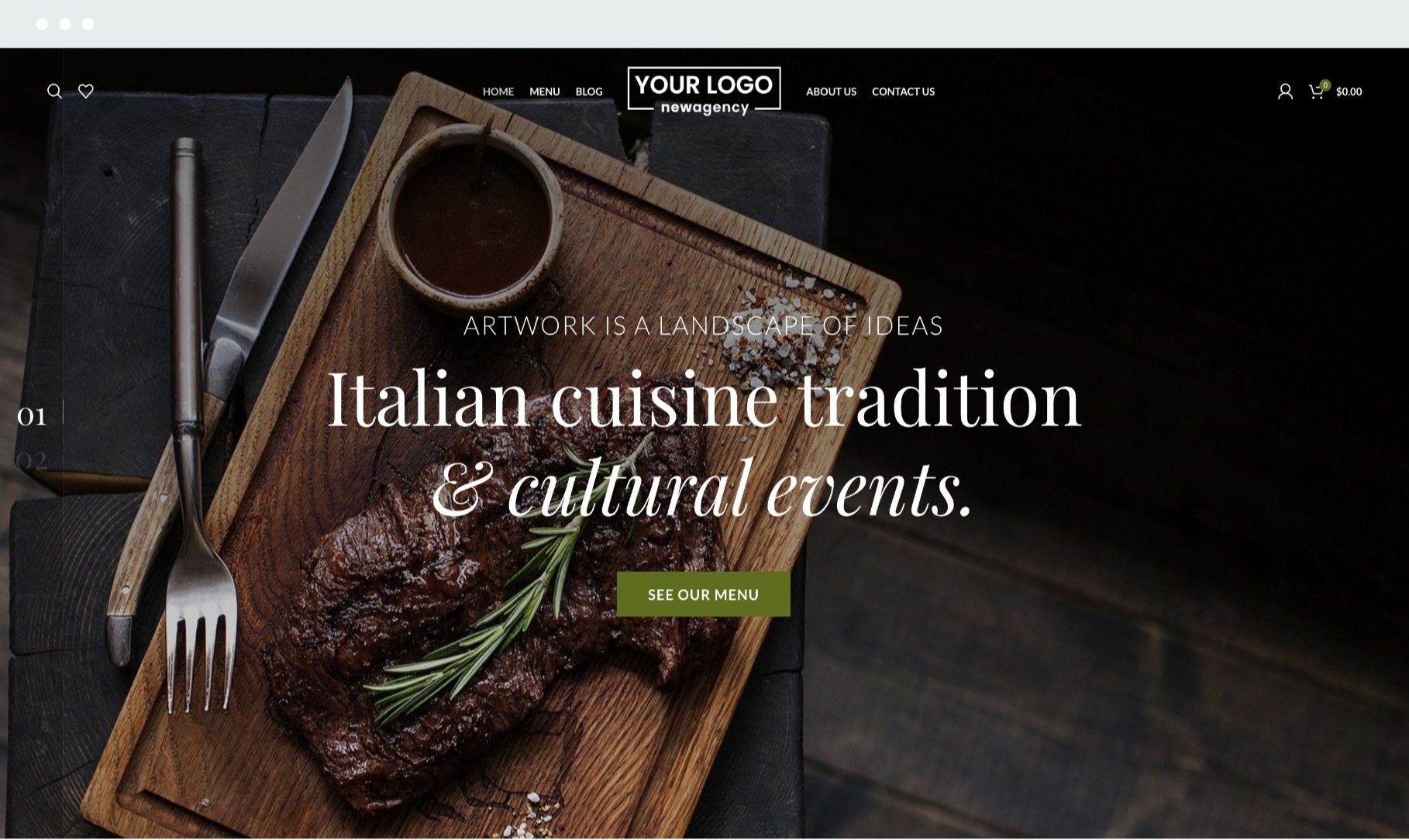Screen dimensions: 1409x840
Task: Open the shopping cart icon
Action: click(1316, 92)
